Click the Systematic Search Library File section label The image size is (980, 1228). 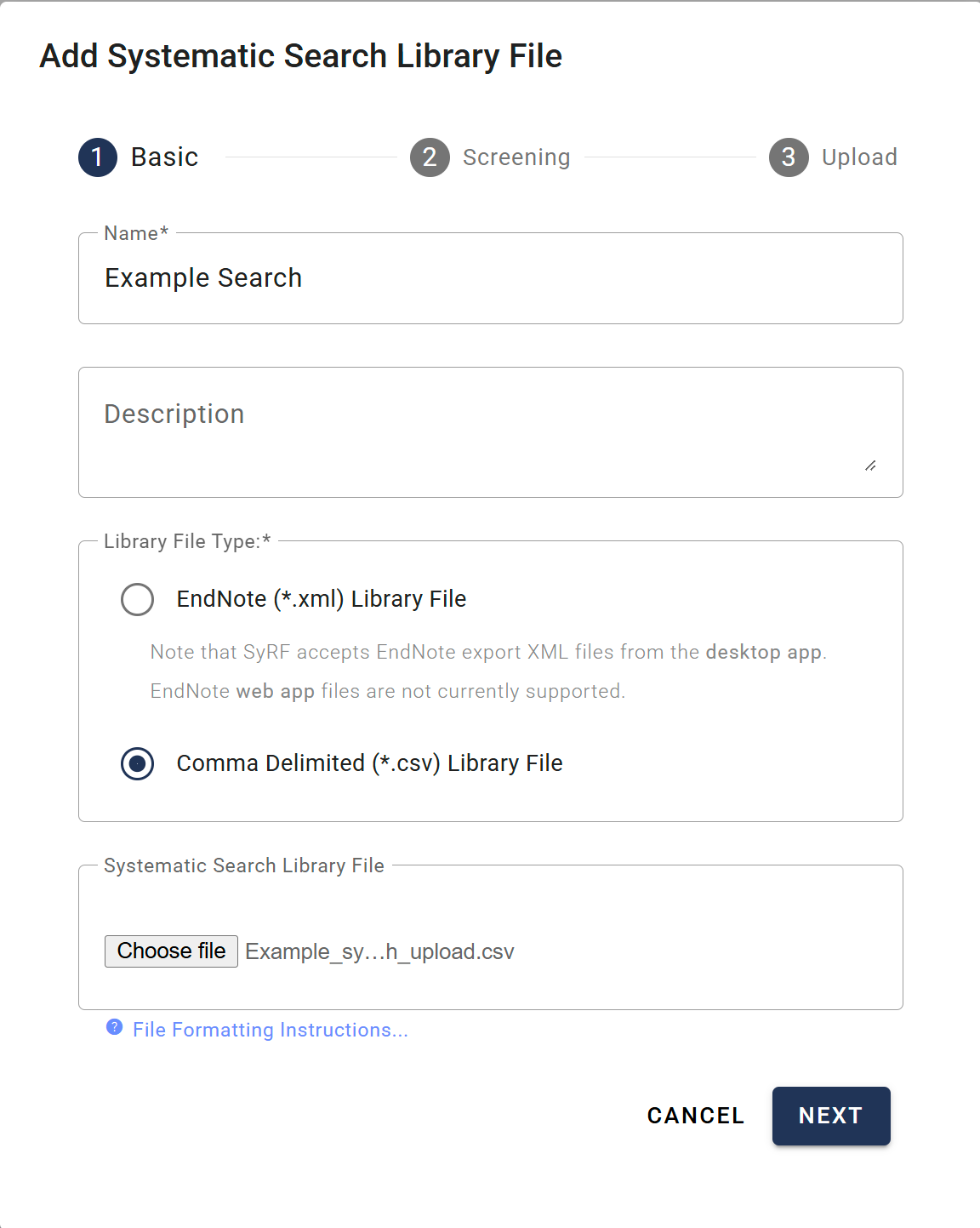point(244,865)
